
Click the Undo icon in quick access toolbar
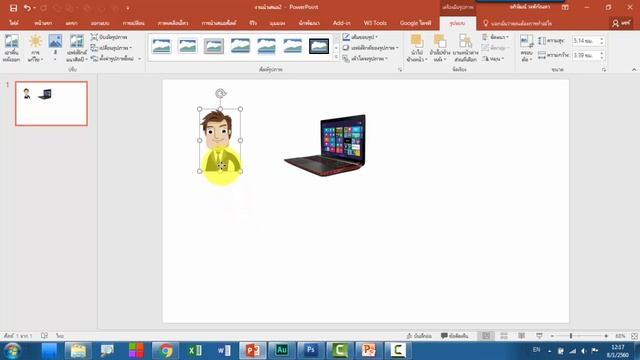27,8
